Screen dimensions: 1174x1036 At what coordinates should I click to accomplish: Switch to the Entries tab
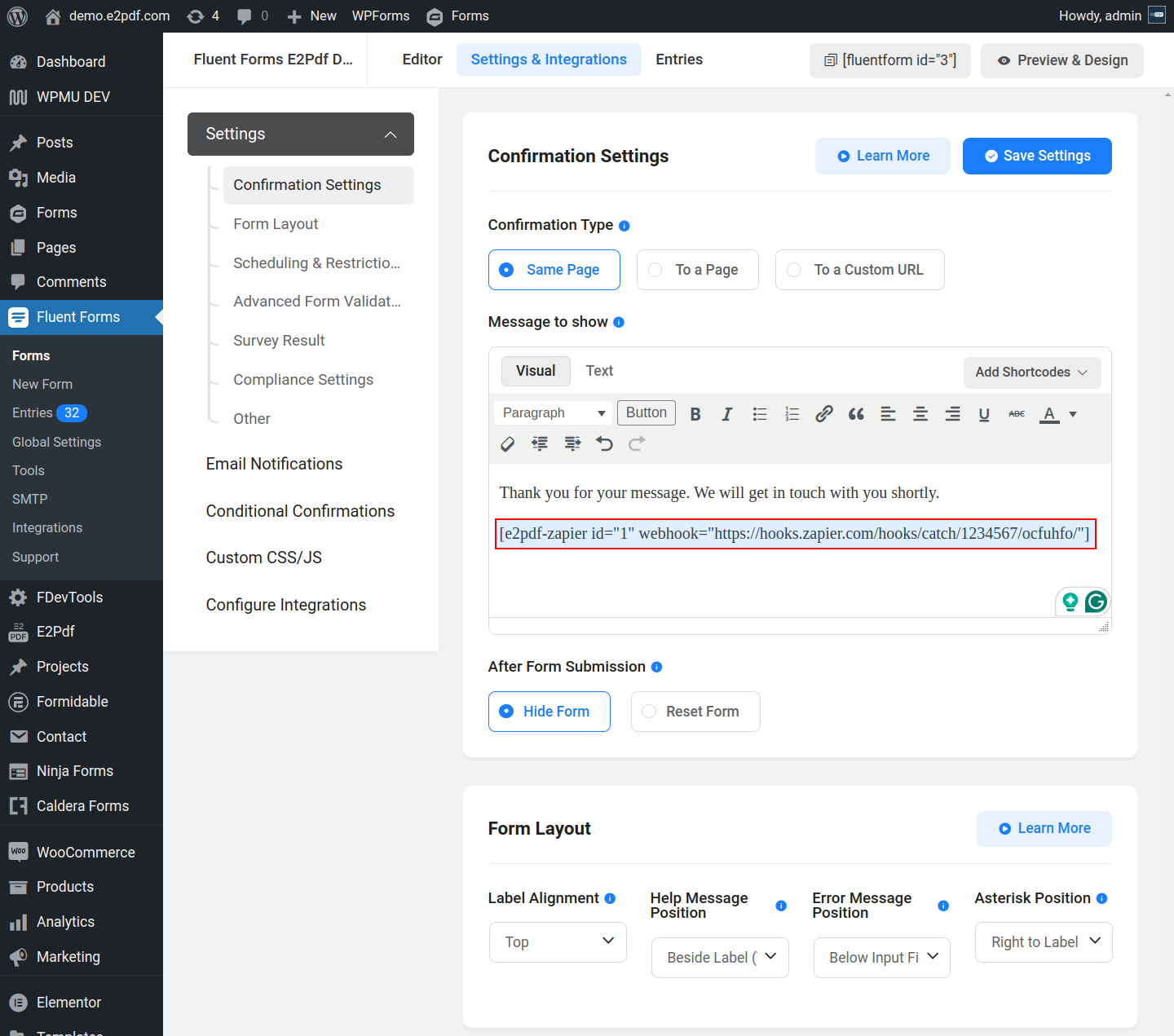[678, 60]
